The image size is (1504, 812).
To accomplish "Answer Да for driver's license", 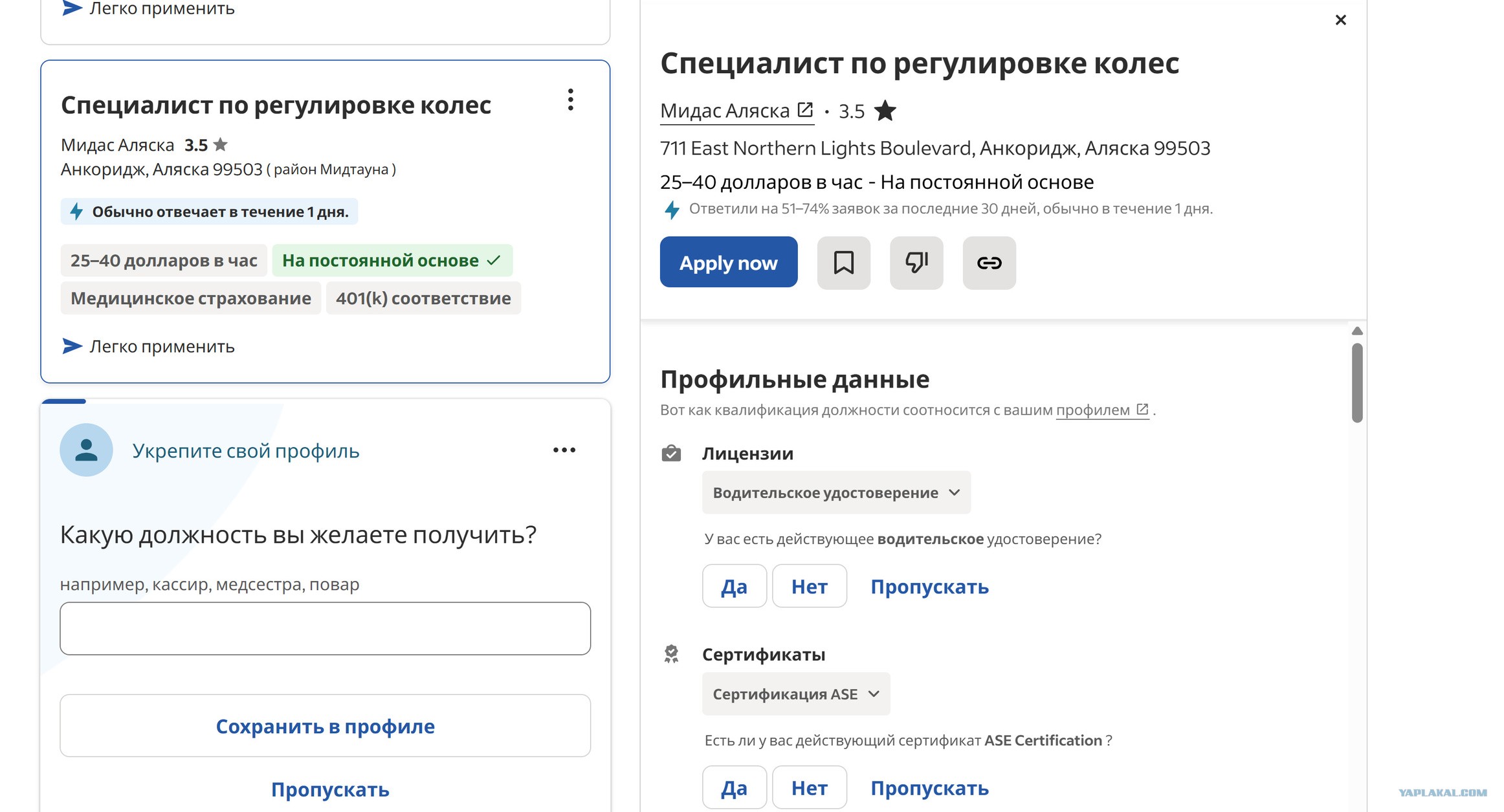I will pyautogui.click(x=735, y=586).
